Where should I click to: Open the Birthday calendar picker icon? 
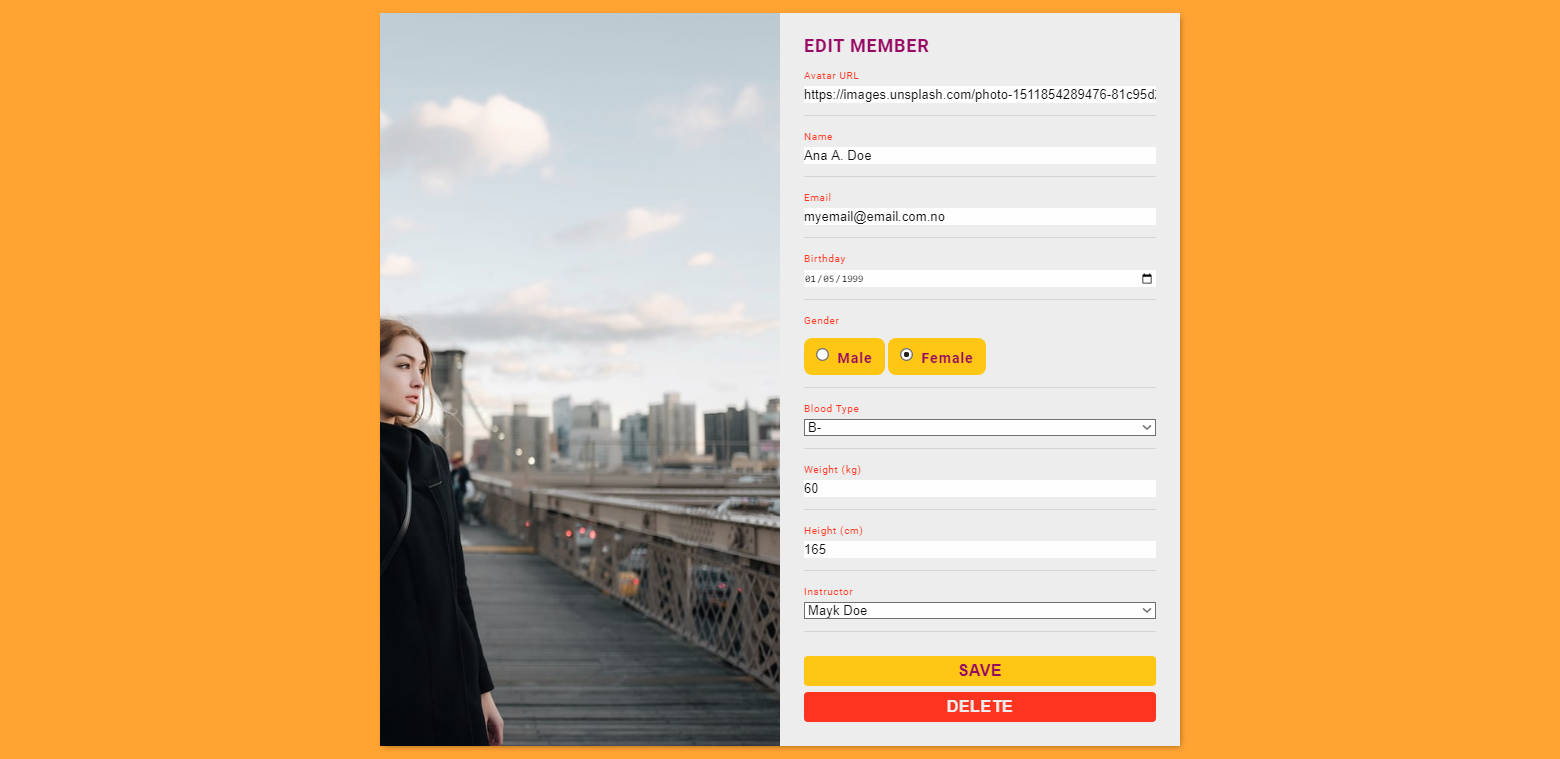point(1147,279)
